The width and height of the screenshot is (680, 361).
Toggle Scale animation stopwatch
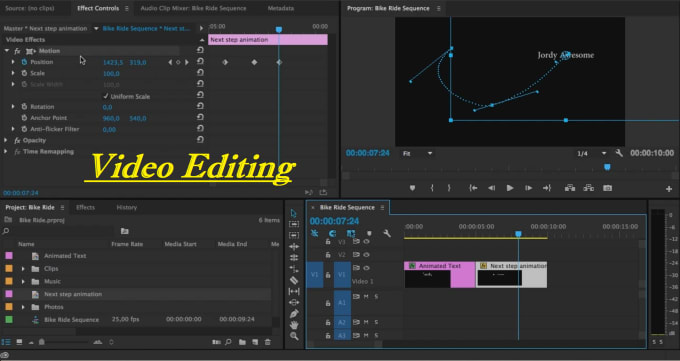click(x=24, y=73)
